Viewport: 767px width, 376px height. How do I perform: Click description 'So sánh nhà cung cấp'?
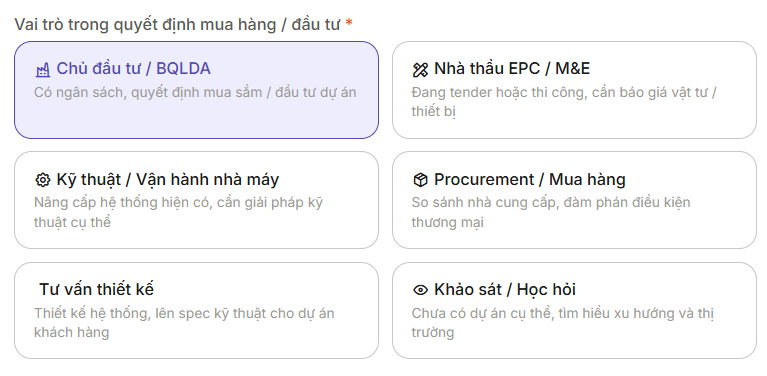pyautogui.click(x=551, y=212)
